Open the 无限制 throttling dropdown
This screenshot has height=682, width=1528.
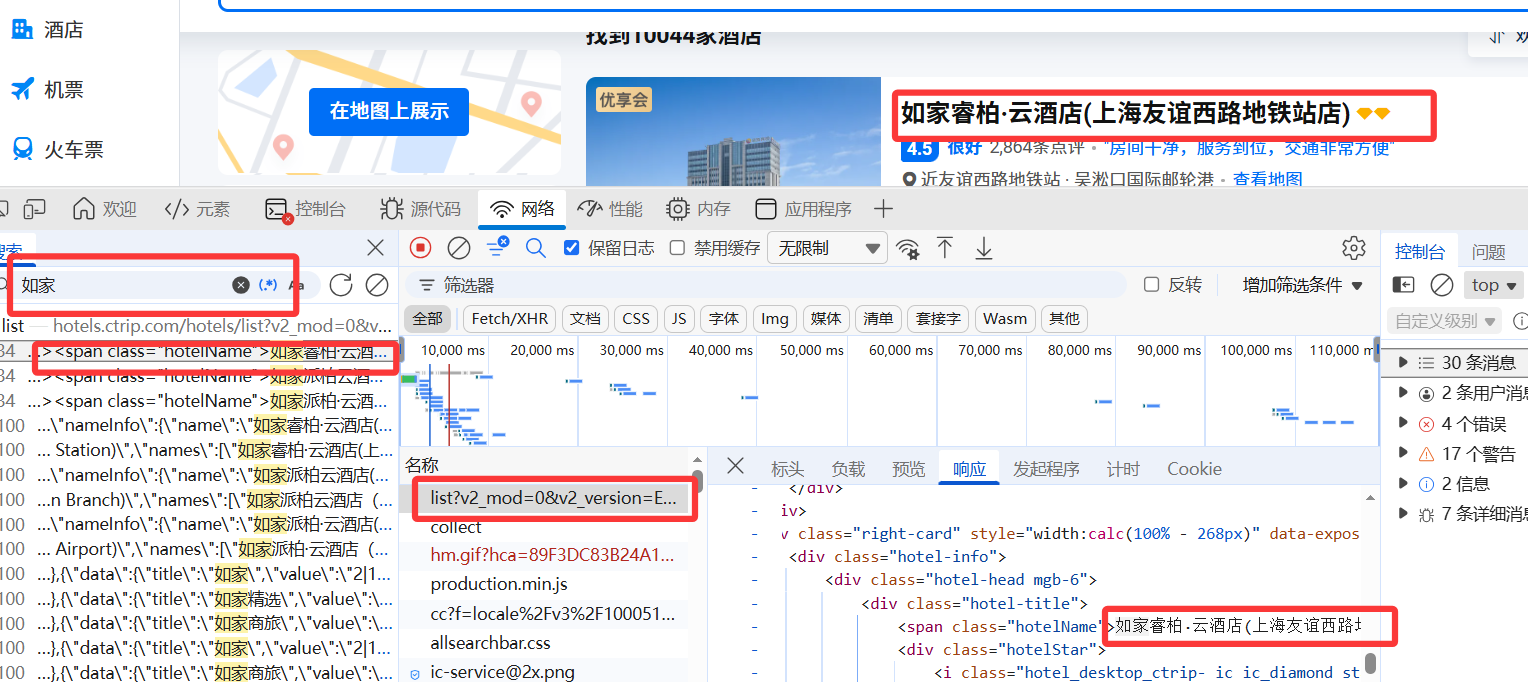tap(826, 247)
